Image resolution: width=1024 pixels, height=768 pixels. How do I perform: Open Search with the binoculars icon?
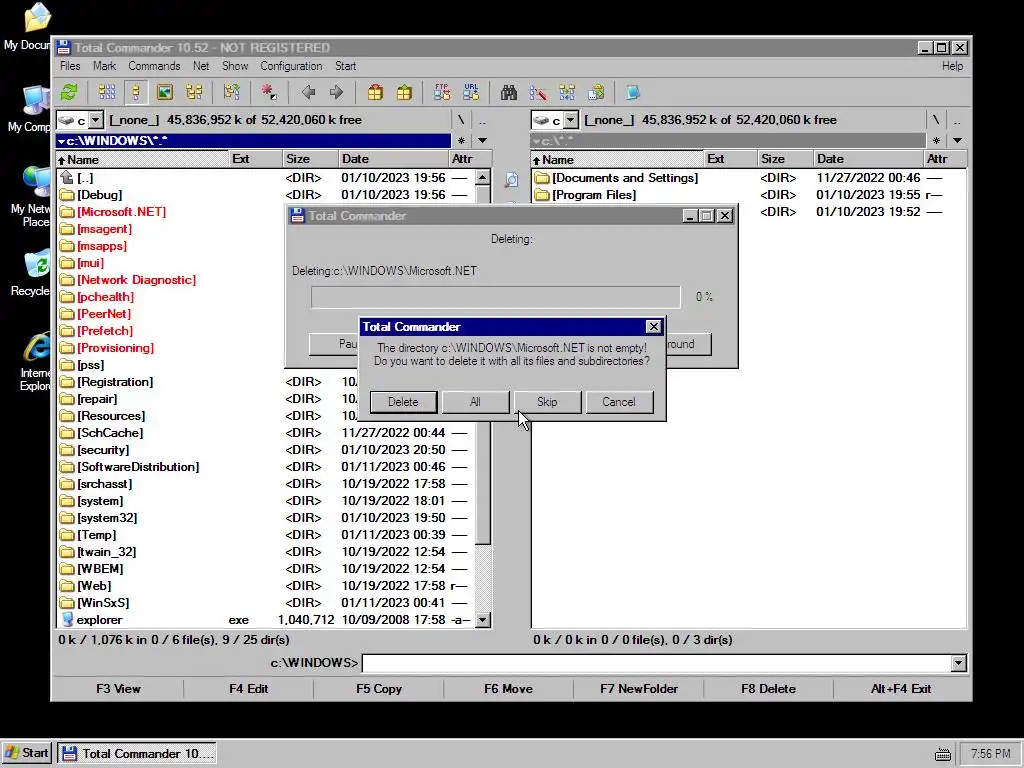coord(509,92)
